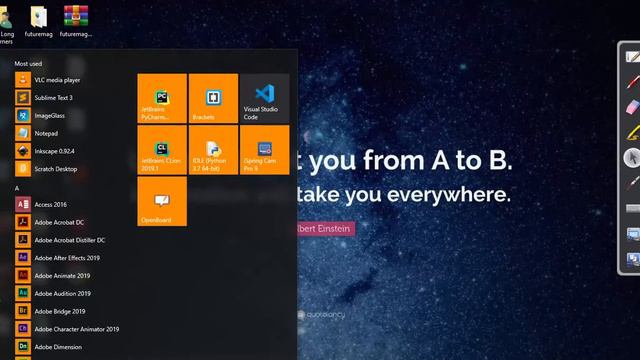
Task: Choose the arrow Selector tool in side toolbar
Action: coord(632,158)
